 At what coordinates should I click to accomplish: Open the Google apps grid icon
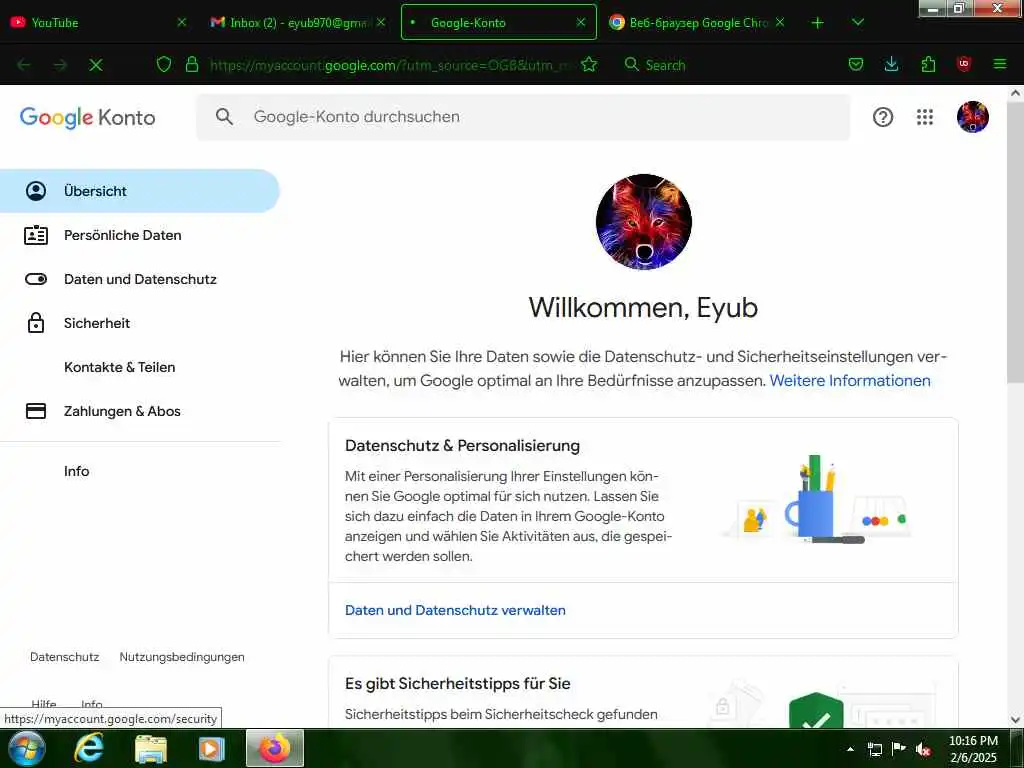(925, 117)
